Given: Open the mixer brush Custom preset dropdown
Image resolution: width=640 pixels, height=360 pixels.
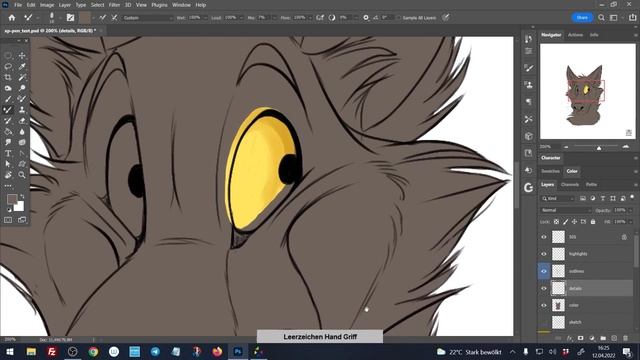Looking at the screenshot, I should click(148, 18).
